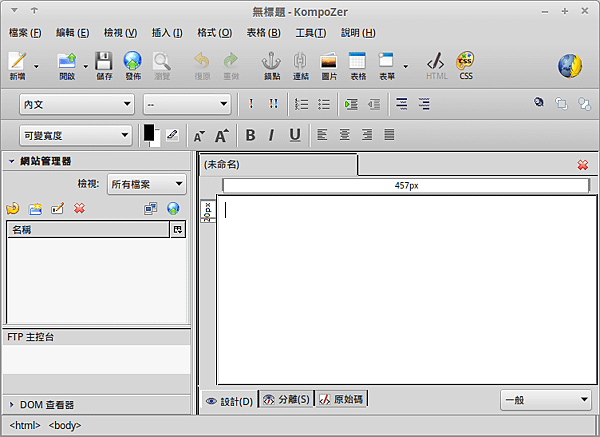Open the 一般 mode dropdown
This screenshot has height=437, width=600.
point(546,400)
